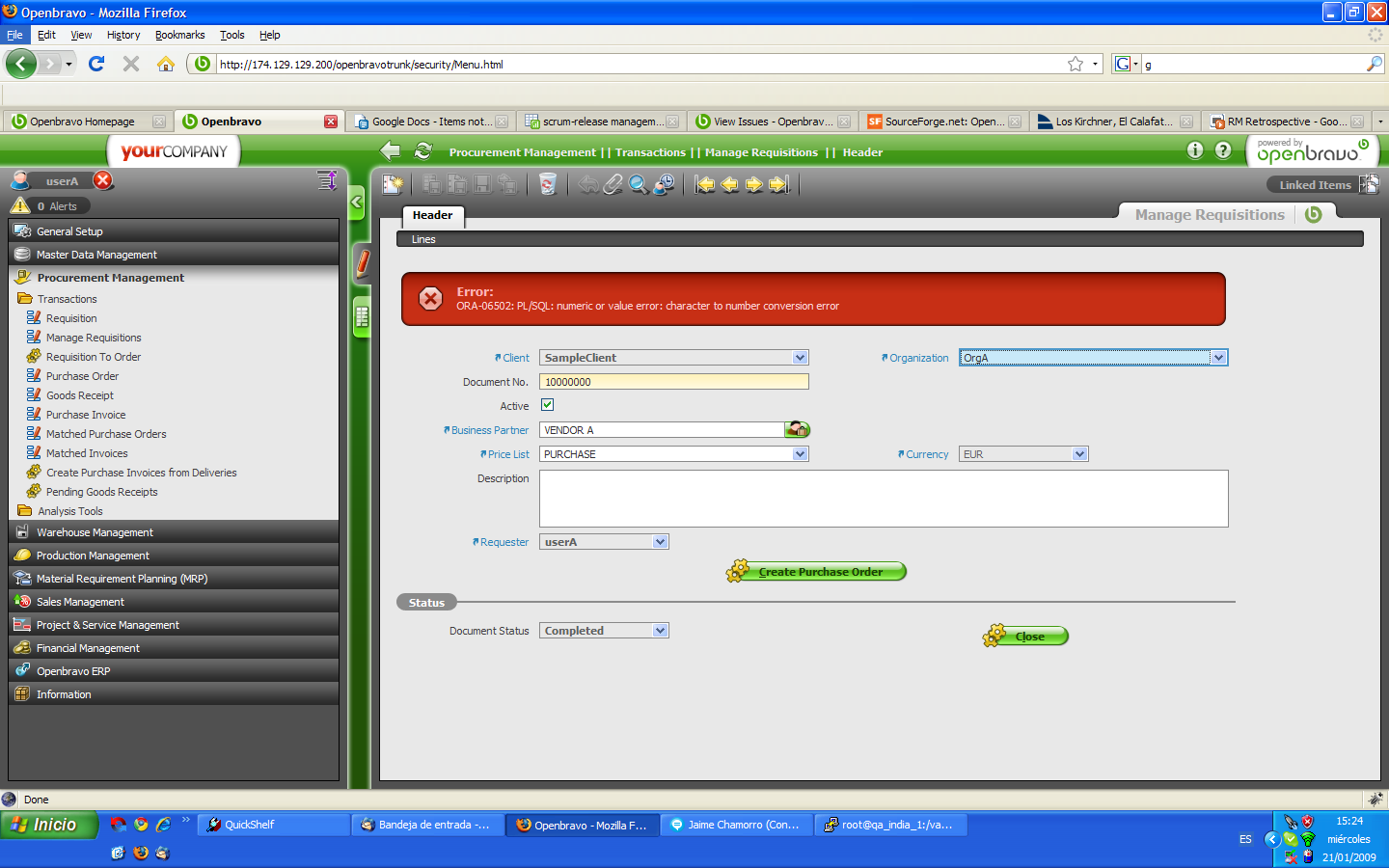Image resolution: width=1389 pixels, height=868 pixels.
Task: Open the audit trail user-clock icon
Action: (x=664, y=184)
